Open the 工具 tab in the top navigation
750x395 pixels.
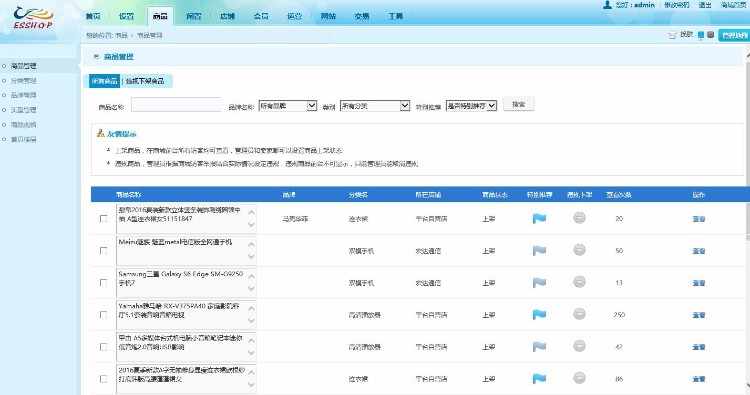[x=395, y=16]
